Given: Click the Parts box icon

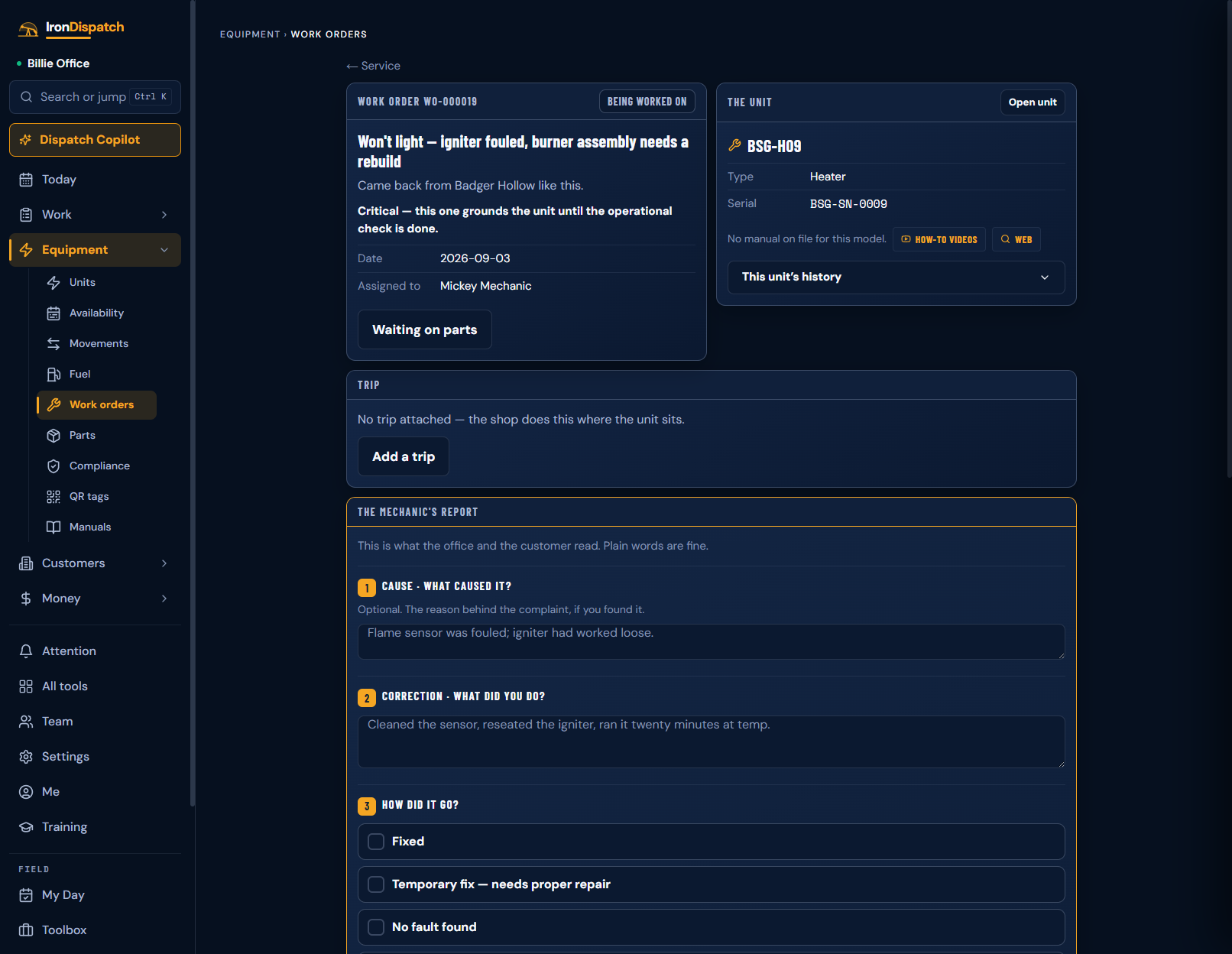Looking at the screenshot, I should tap(53, 436).
